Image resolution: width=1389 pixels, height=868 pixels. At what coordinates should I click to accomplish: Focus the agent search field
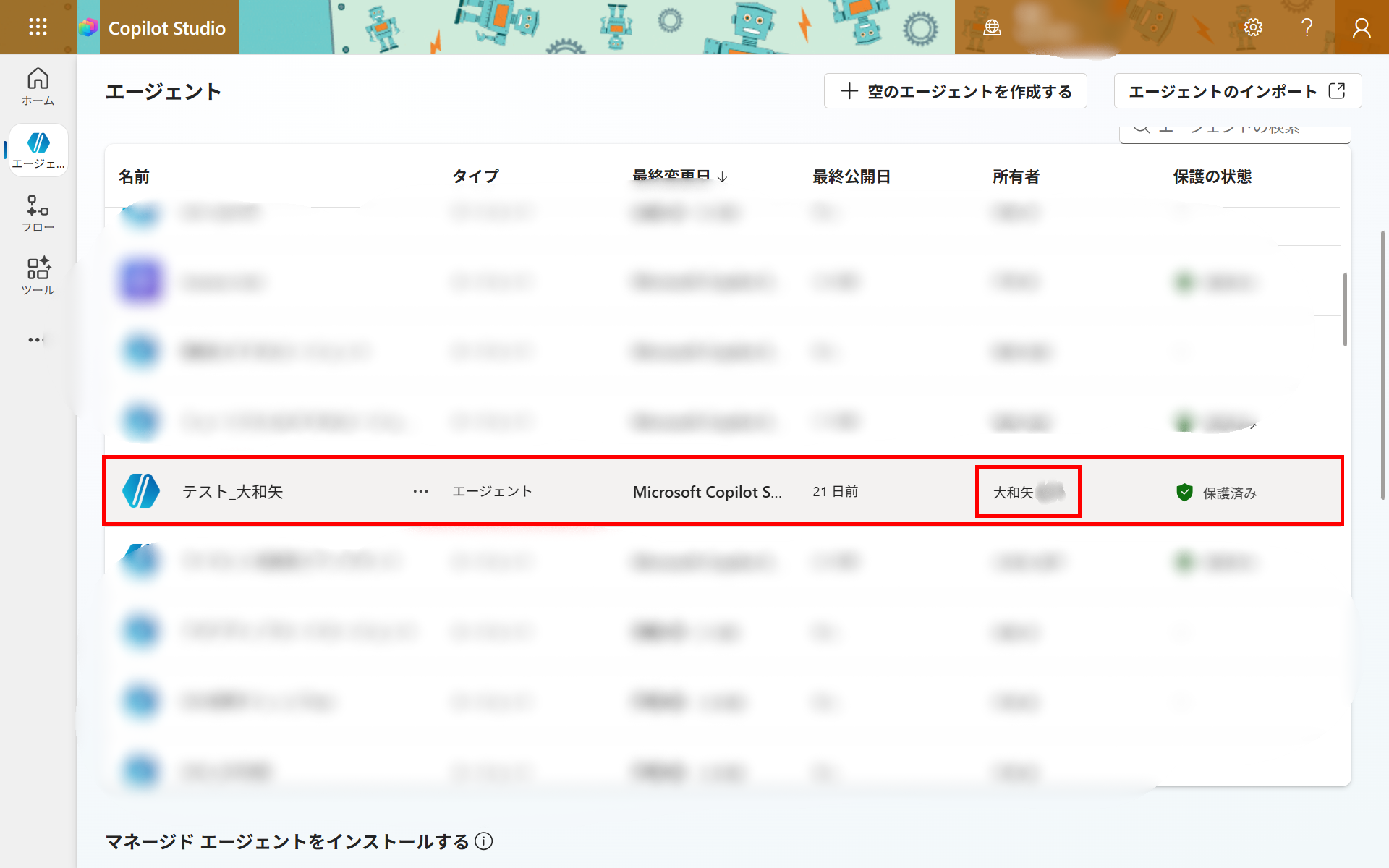1235,132
